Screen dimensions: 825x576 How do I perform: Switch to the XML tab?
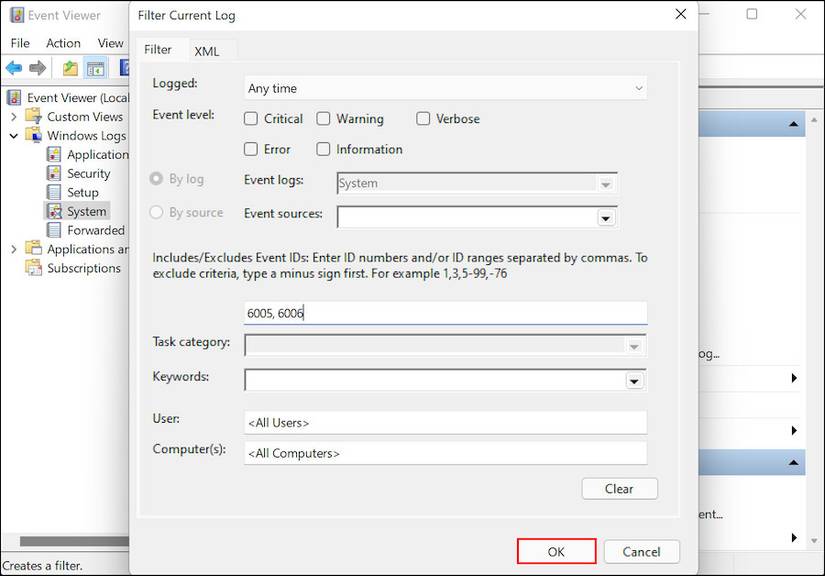pyautogui.click(x=207, y=51)
